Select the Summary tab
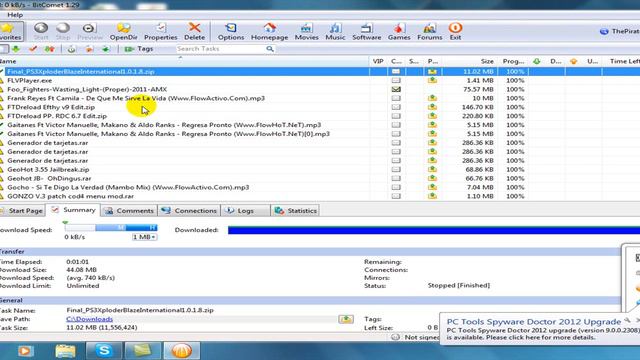Viewport: 640px width, 360px height. (x=73, y=210)
